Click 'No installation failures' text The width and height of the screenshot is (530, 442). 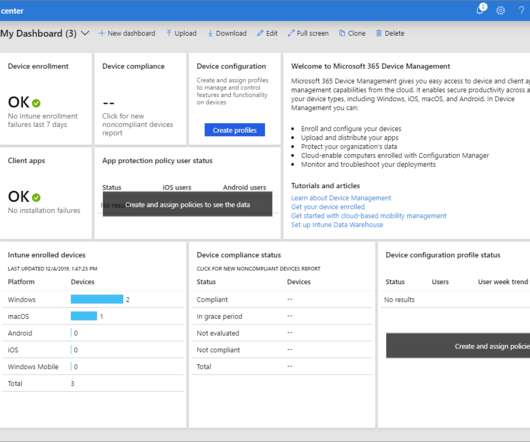[x=44, y=211]
